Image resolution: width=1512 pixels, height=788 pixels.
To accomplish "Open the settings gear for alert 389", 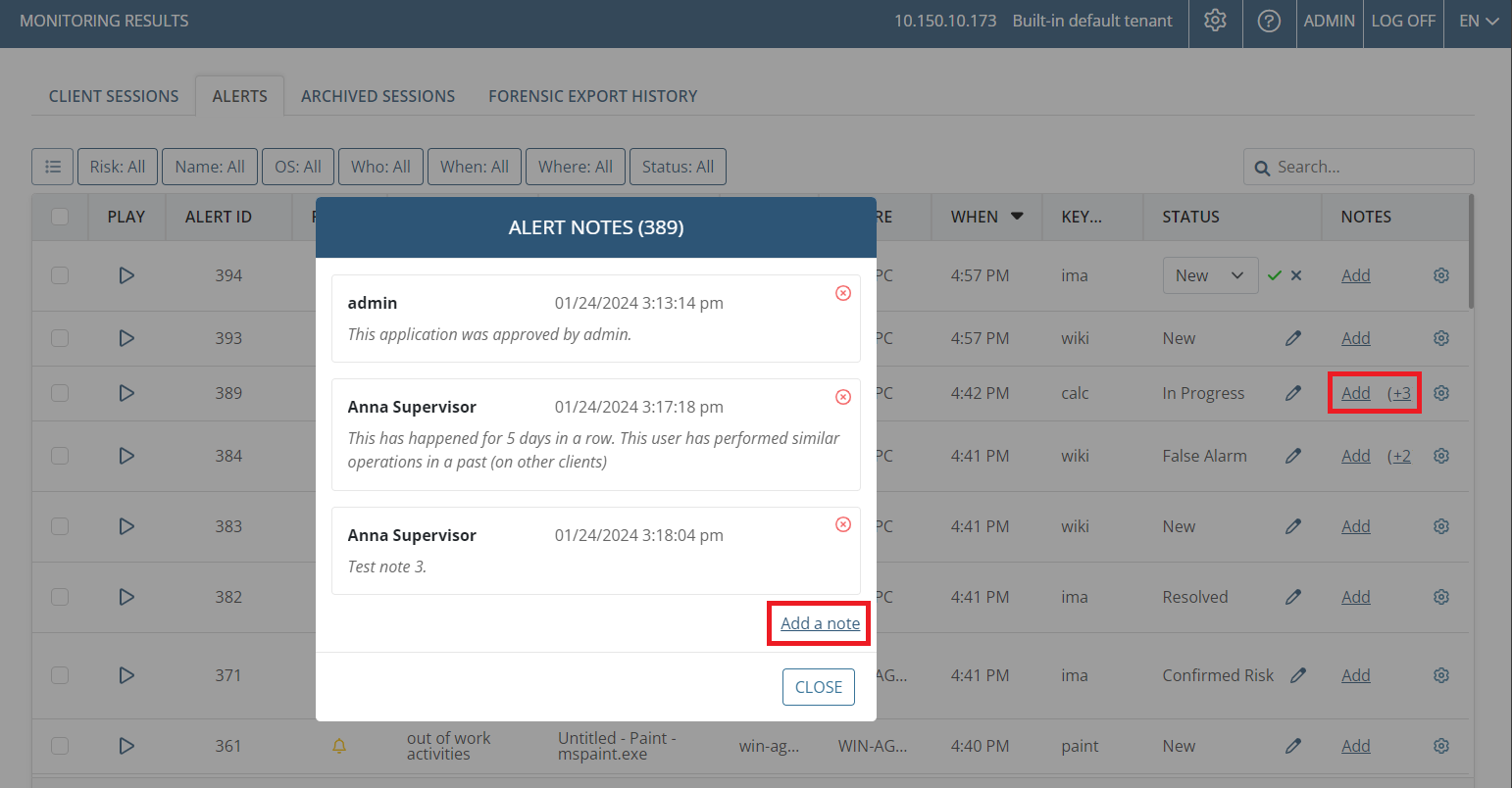I will tap(1440, 393).
